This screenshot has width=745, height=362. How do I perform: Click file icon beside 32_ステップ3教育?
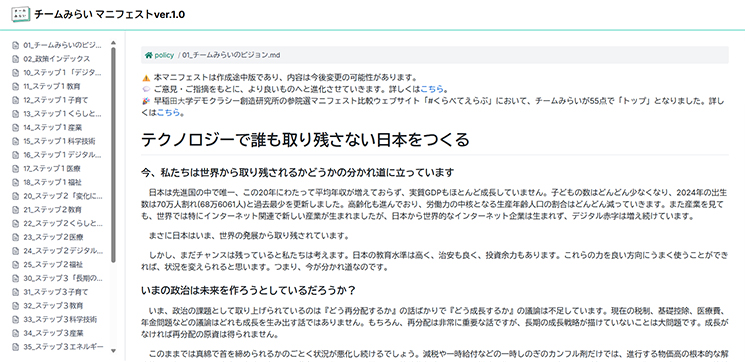(15, 305)
